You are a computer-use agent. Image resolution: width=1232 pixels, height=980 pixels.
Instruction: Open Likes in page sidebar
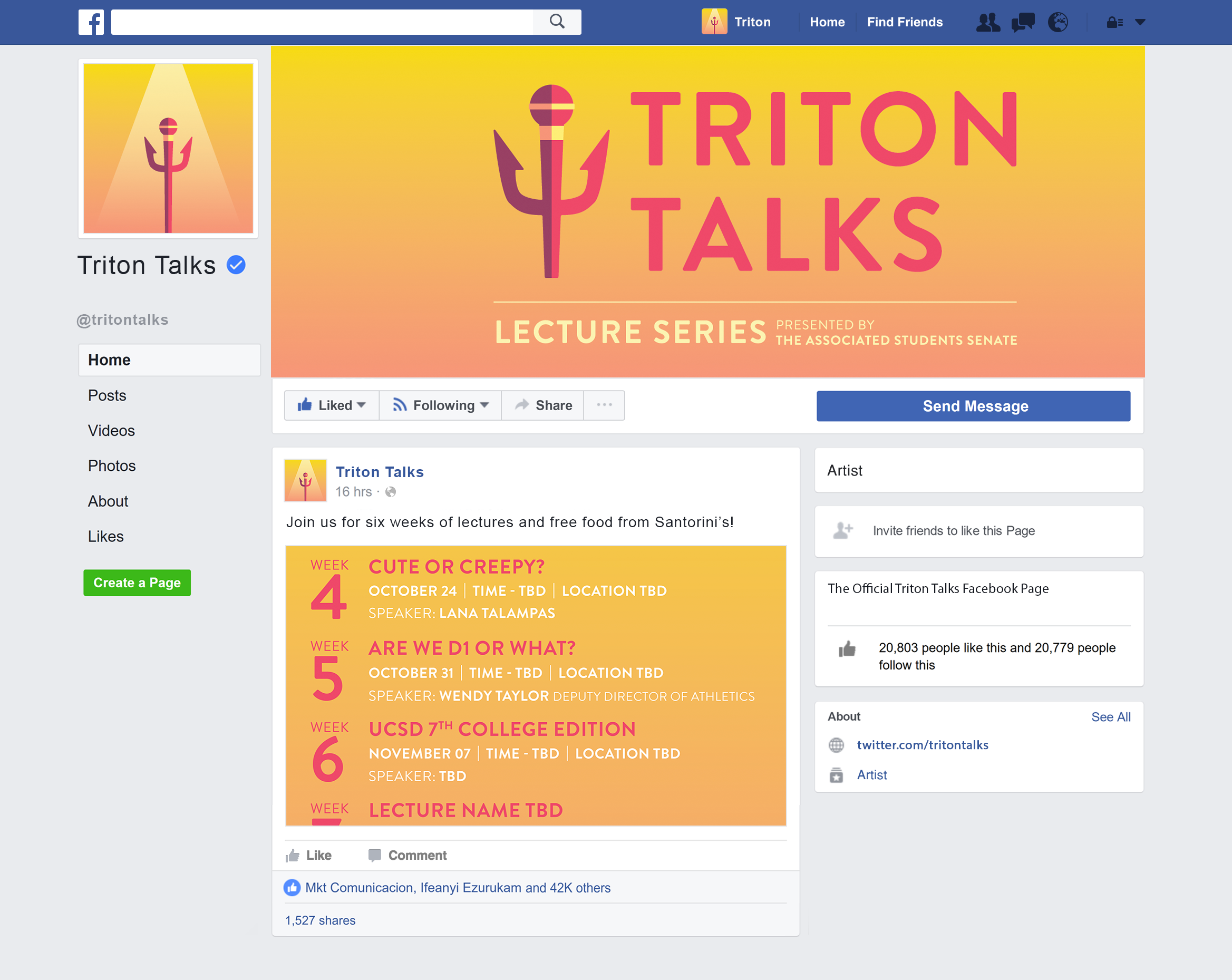(106, 536)
